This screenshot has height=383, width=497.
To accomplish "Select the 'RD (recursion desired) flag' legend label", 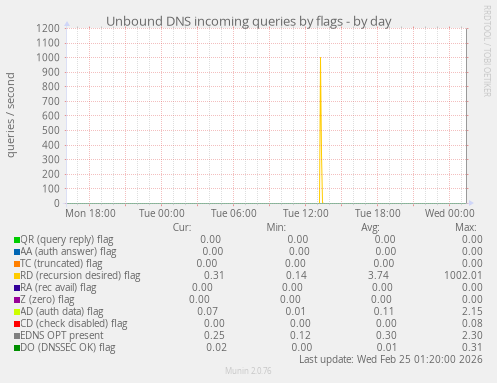I will [80, 276].
